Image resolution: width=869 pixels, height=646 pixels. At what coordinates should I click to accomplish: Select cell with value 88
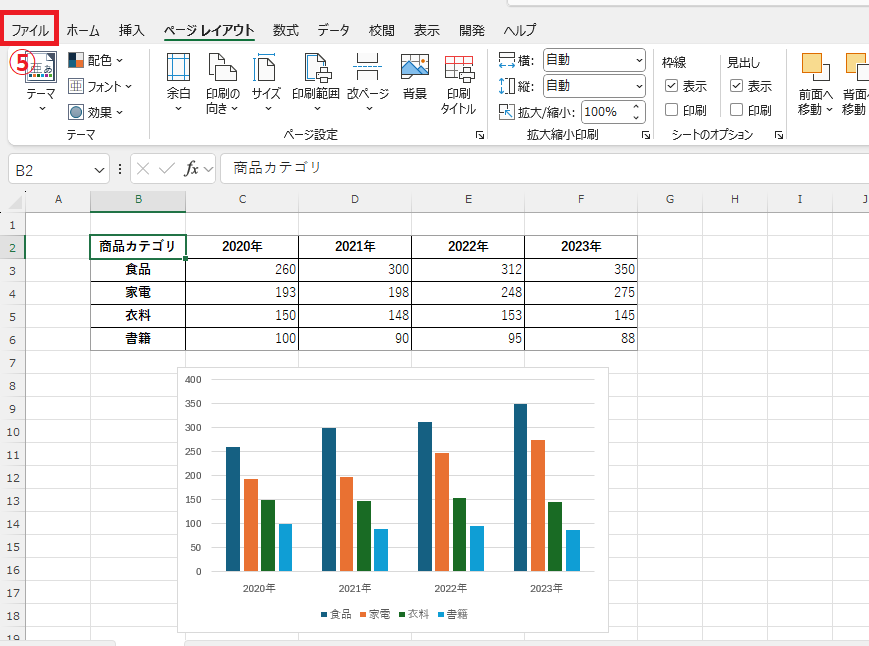click(x=581, y=339)
